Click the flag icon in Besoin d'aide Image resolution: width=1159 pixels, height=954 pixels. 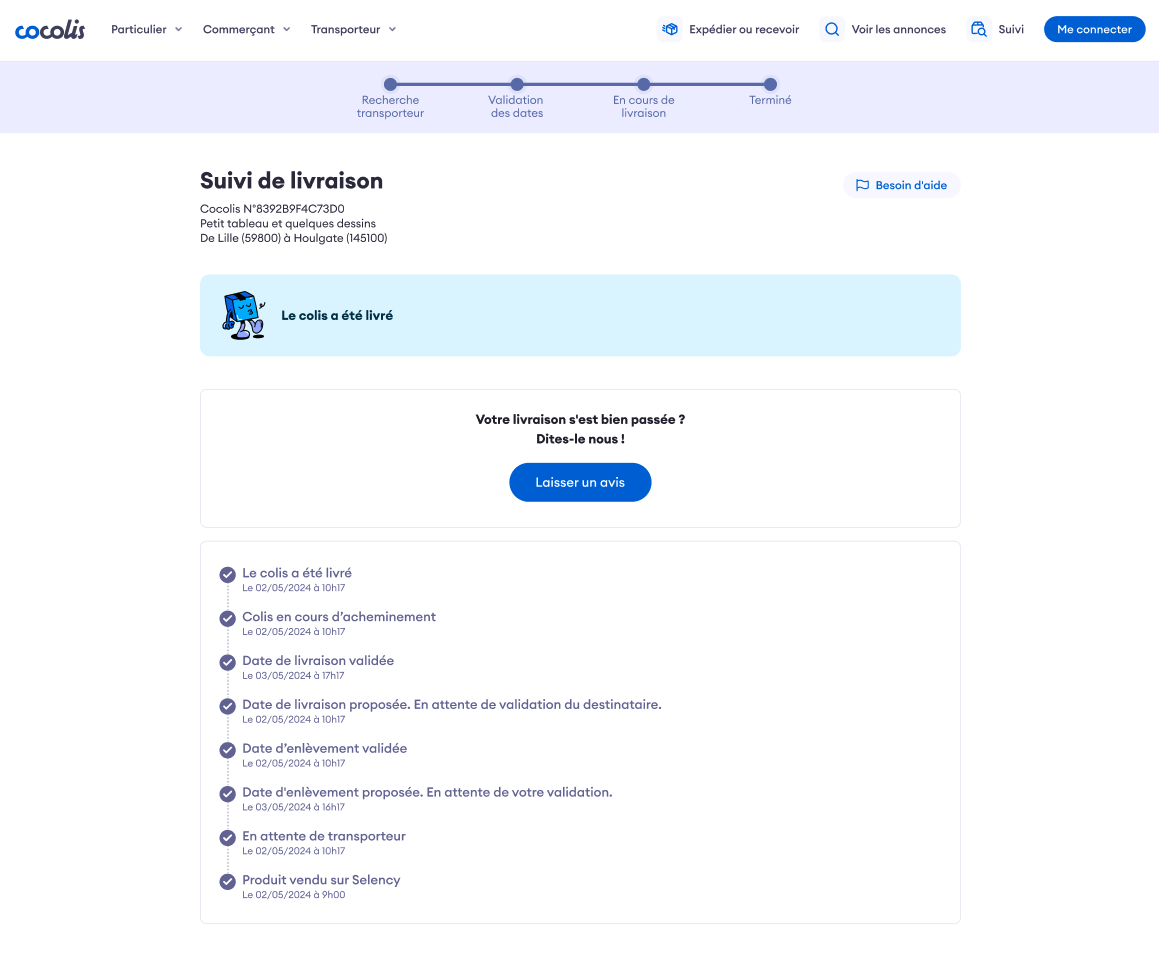click(x=862, y=185)
